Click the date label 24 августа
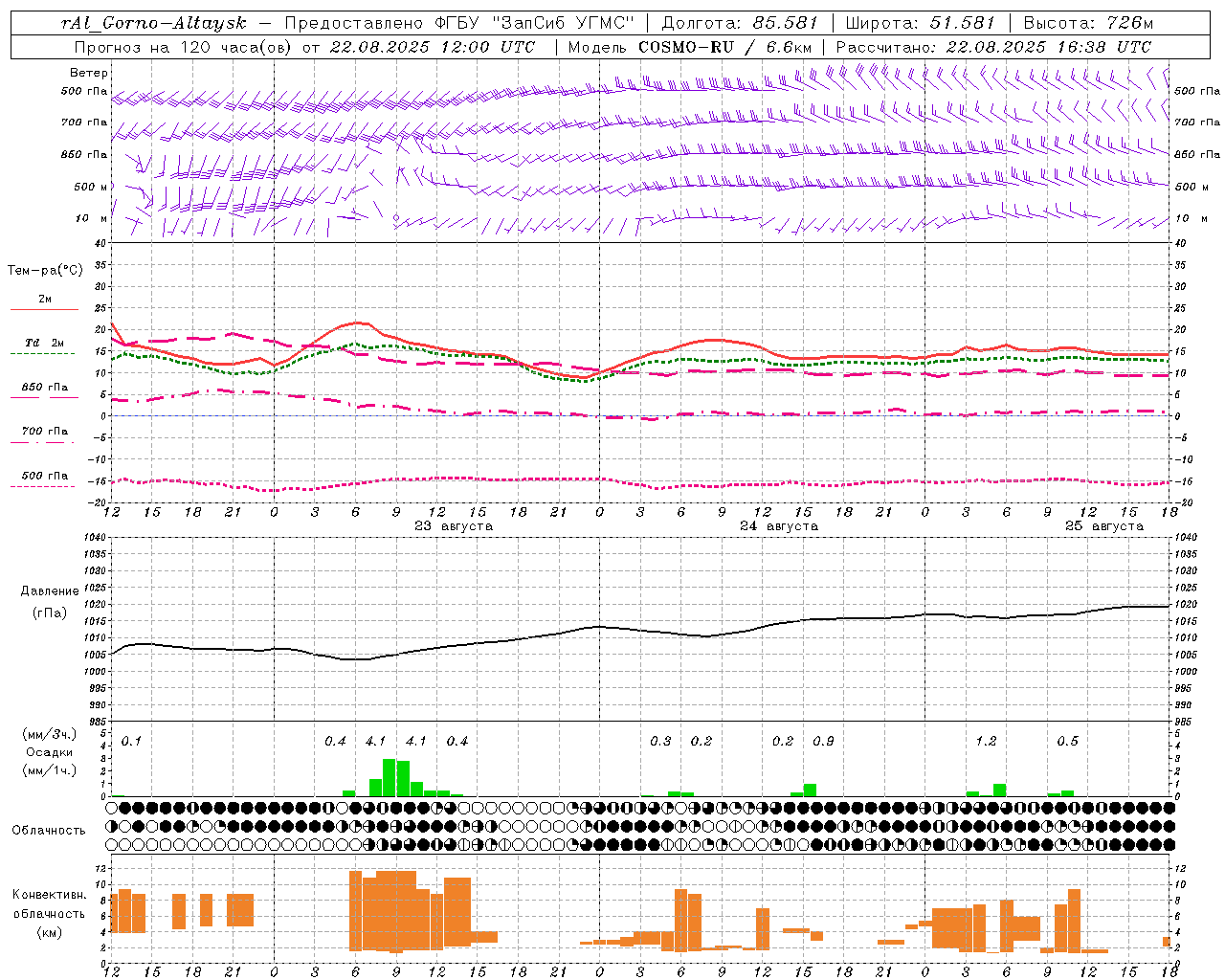The image size is (1225, 980). 779,526
